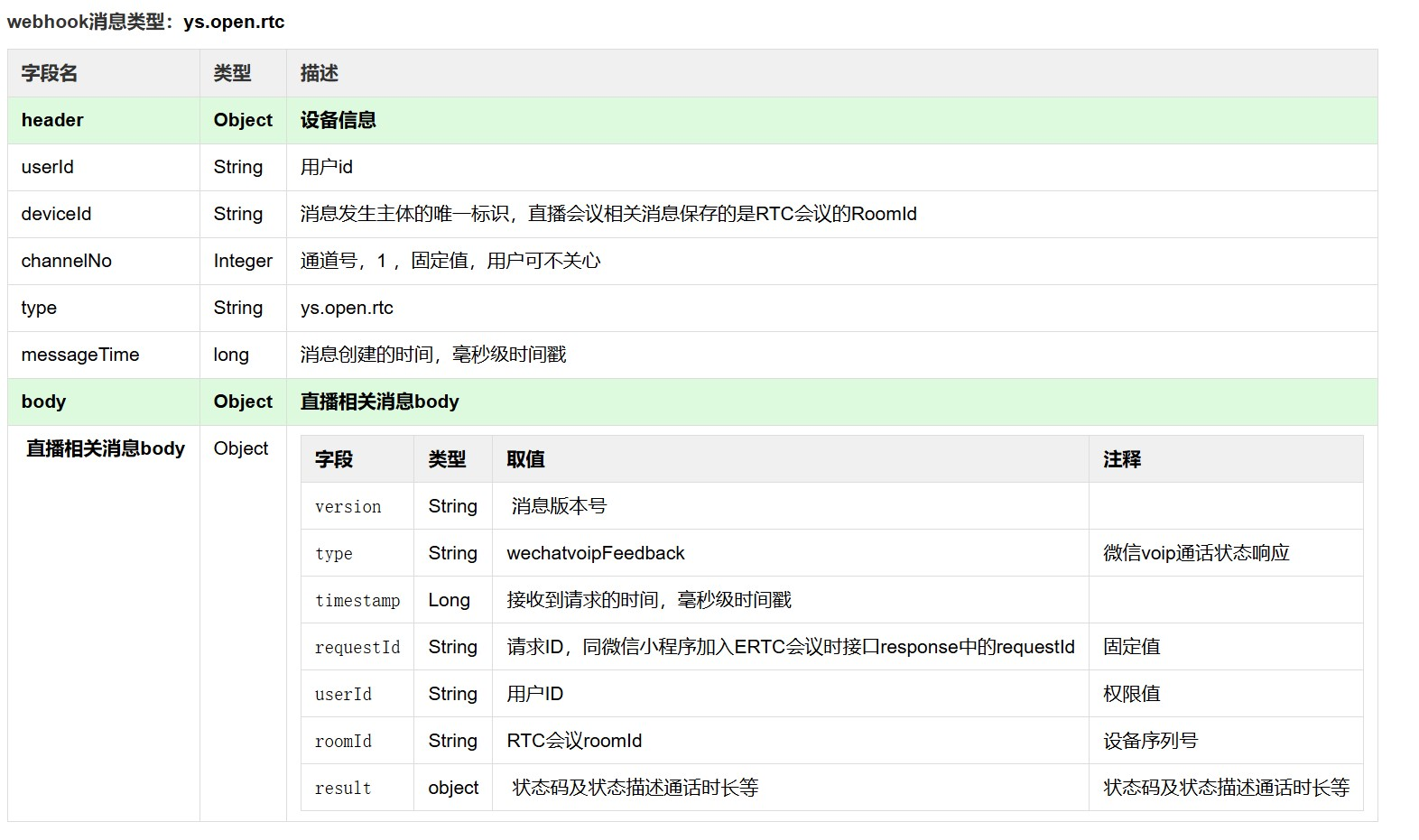Select the 'roomId' field name

343,742
